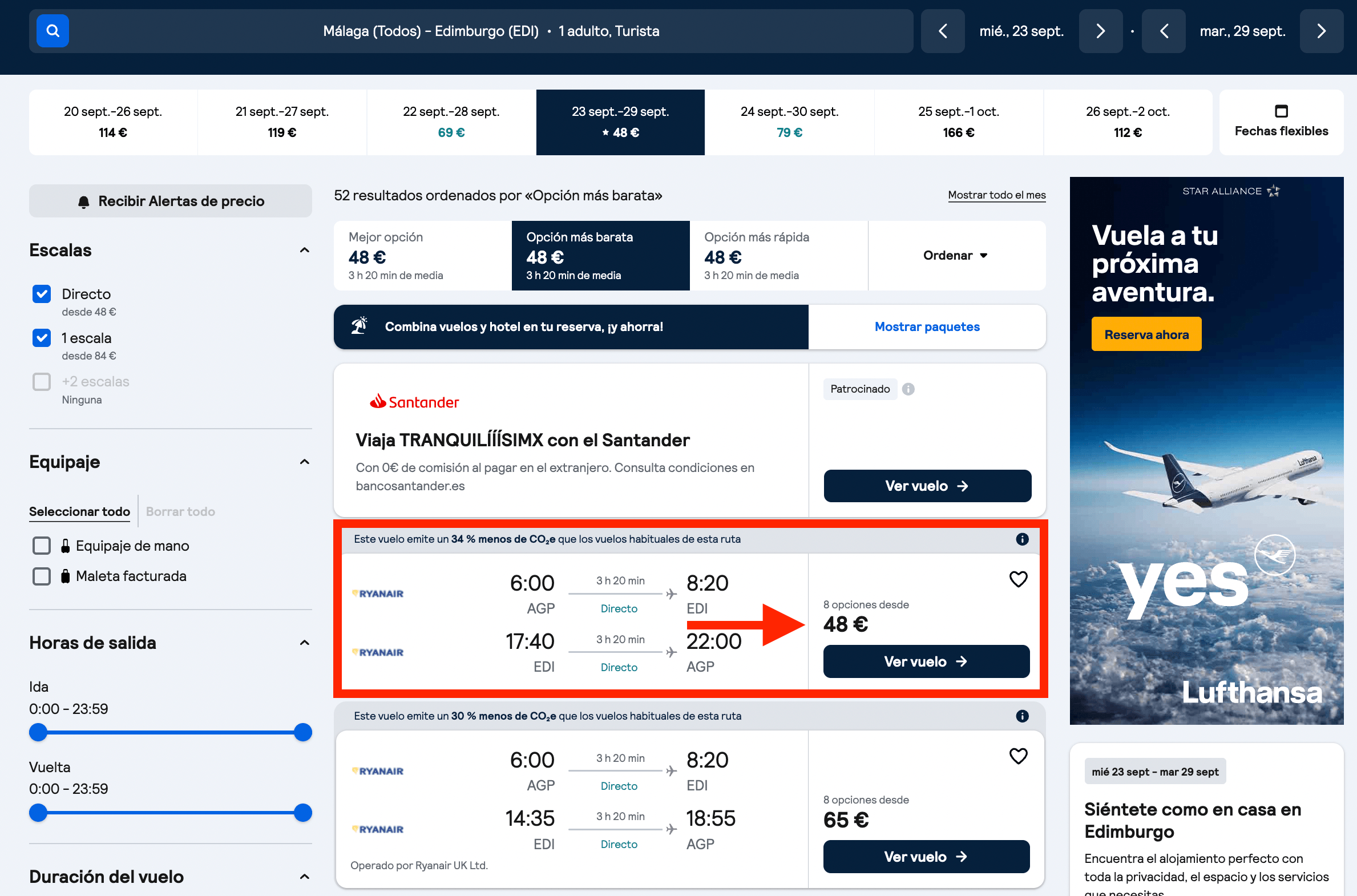Click Mostrar todo el mes link
Image resolution: width=1357 pixels, height=896 pixels.
pyautogui.click(x=996, y=195)
